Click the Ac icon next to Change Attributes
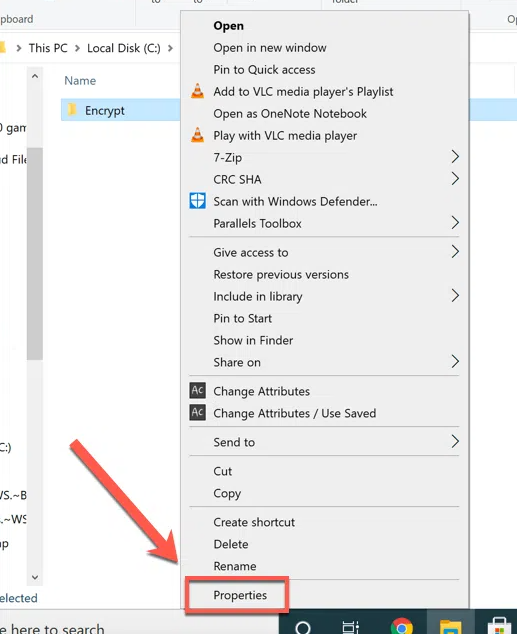 click(197, 391)
